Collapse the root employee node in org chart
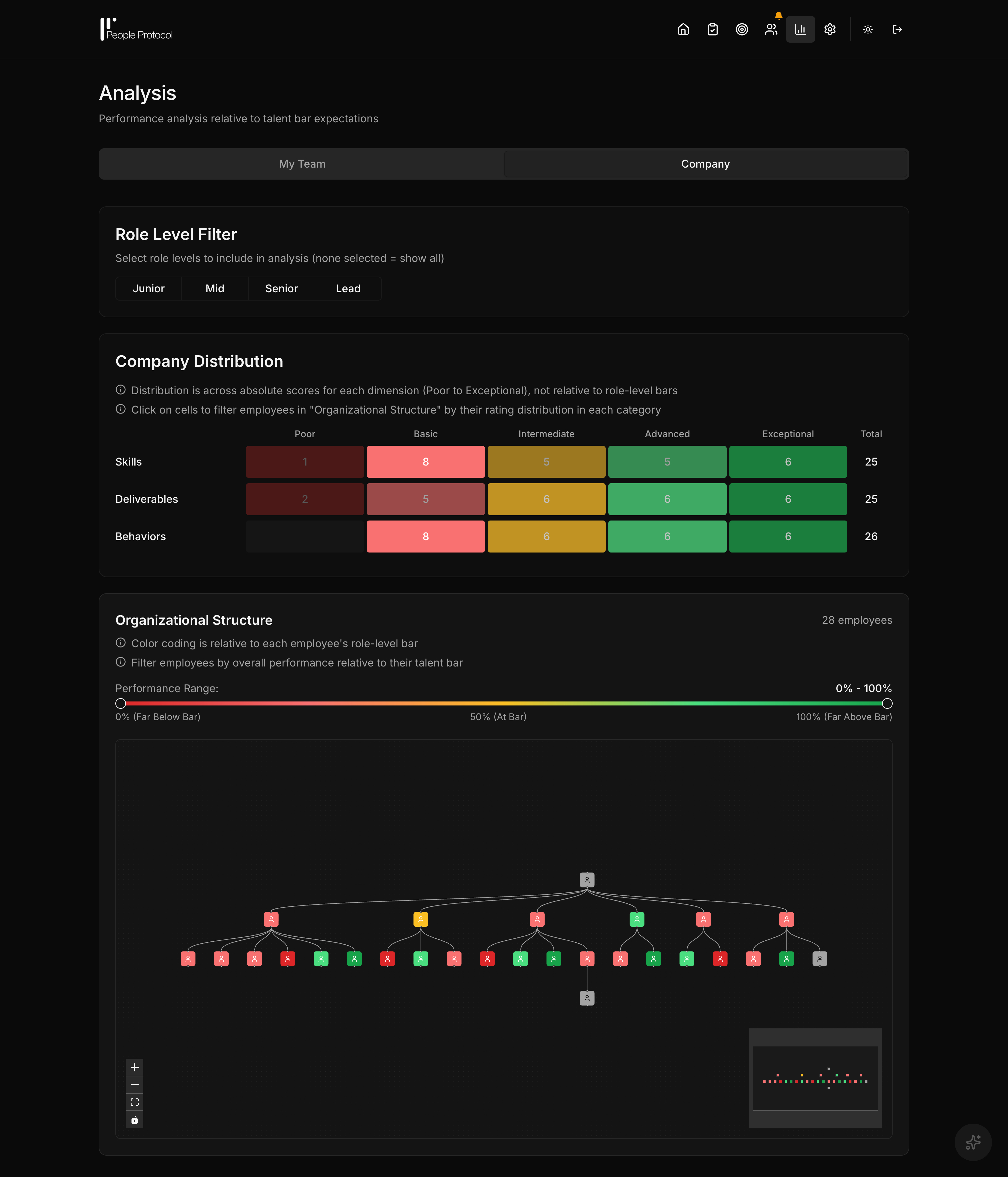The width and height of the screenshot is (1008, 1177). 586,879
